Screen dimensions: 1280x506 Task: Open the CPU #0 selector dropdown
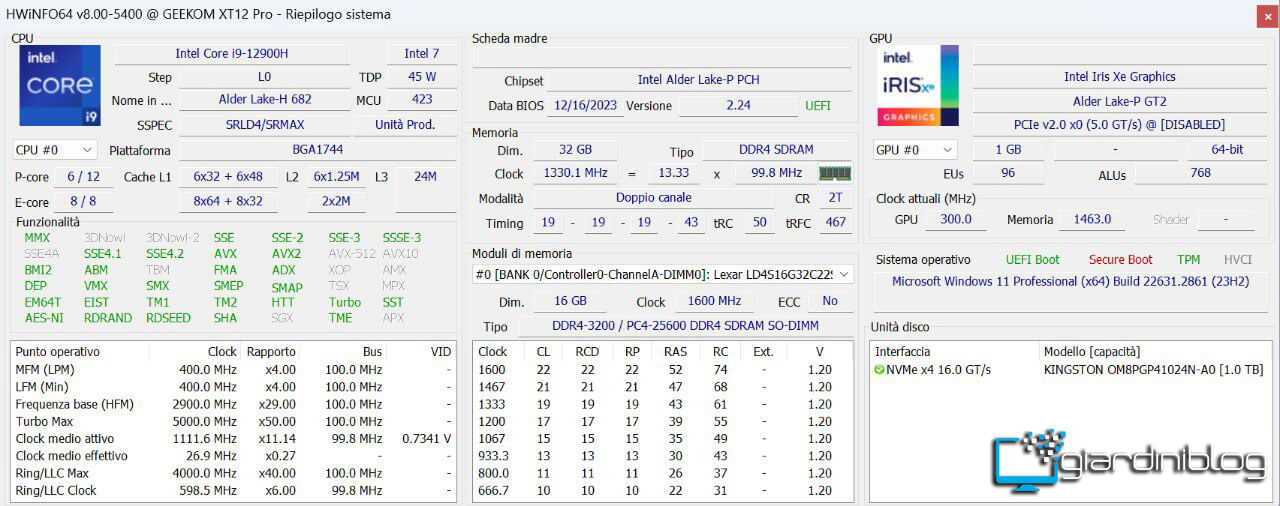[54, 150]
